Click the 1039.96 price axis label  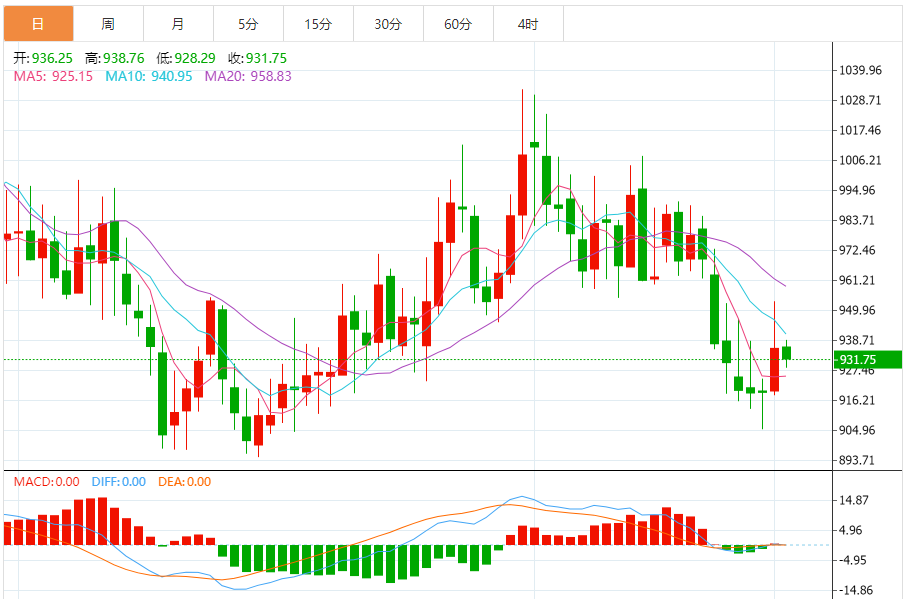tap(860, 70)
